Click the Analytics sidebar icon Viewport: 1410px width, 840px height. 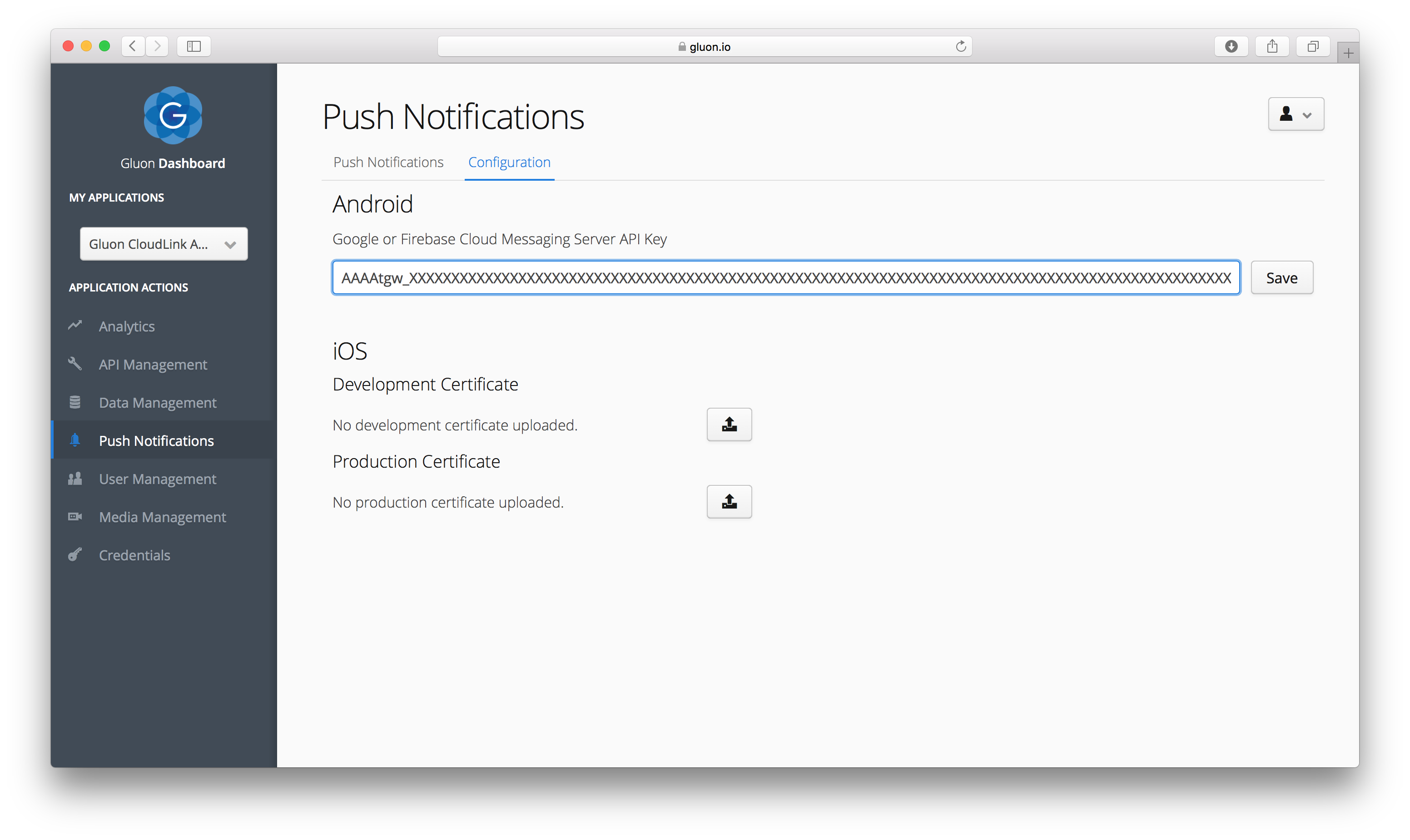click(78, 325)
